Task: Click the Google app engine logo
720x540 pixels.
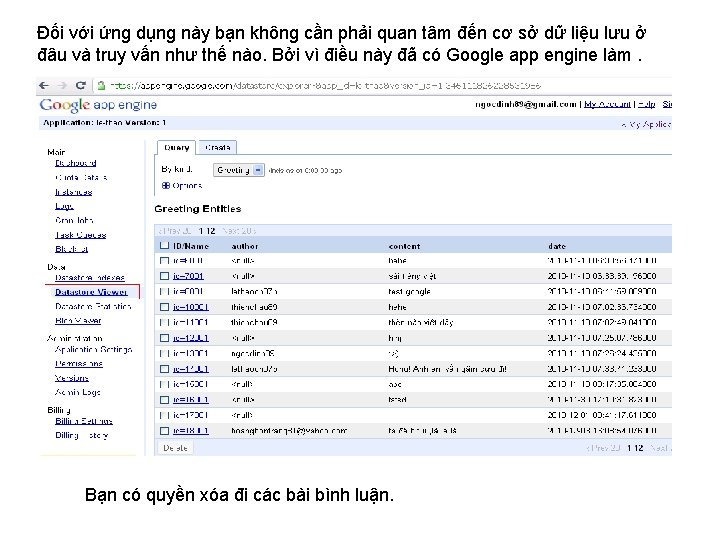Action: [98, 105]
